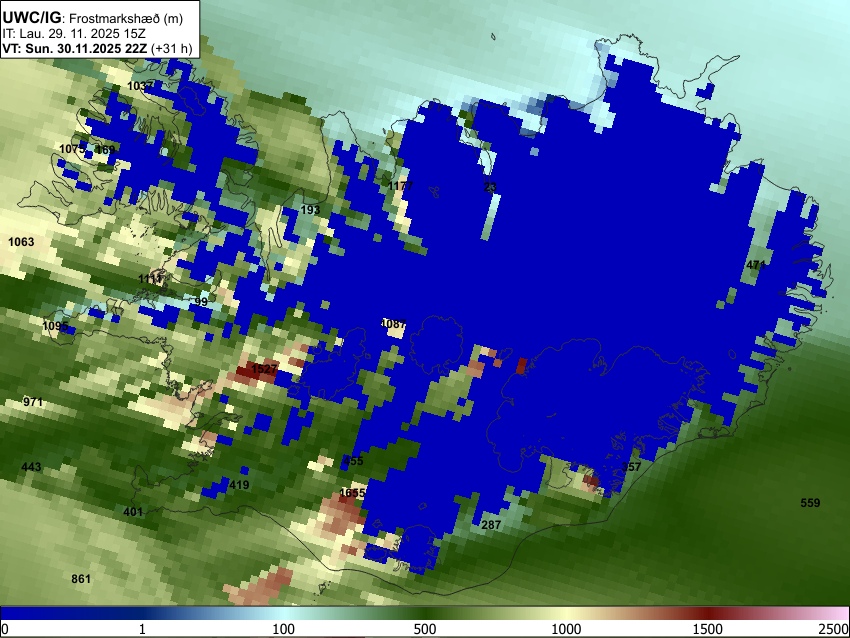Click the 471 map value
850x638 pixels.
click(756, 265)
